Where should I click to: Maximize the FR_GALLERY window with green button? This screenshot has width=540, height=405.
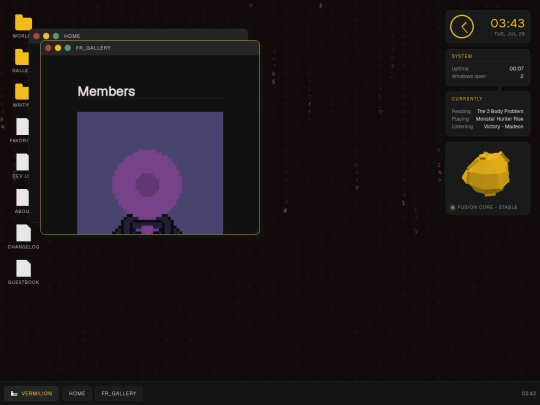point(68,48)
